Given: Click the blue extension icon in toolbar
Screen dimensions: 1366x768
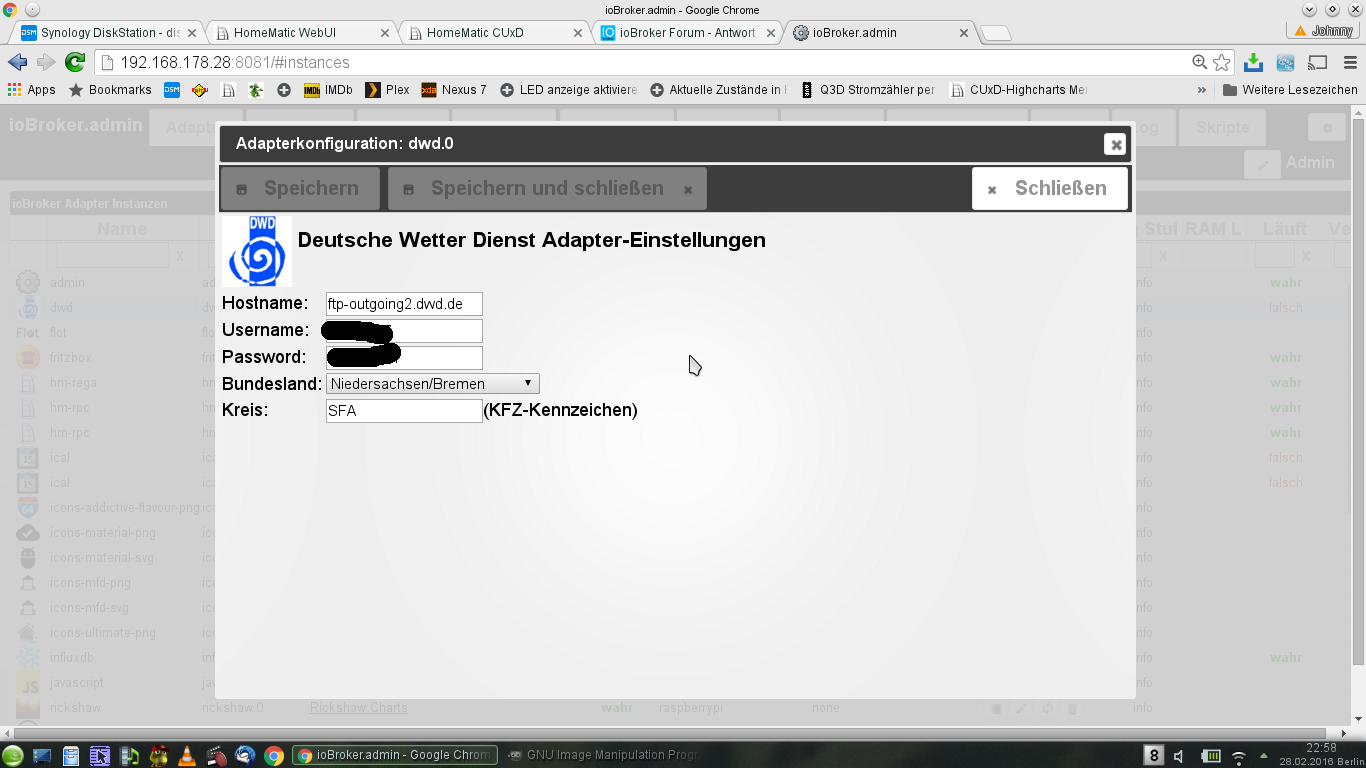Looking at the screenshot, I should [1286, 62].
